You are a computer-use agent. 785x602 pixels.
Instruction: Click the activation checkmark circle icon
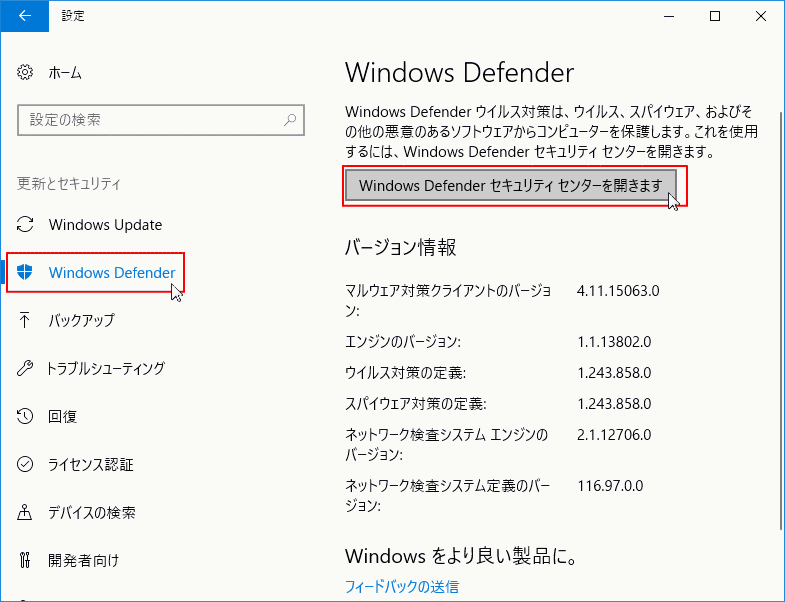(x=25, y=464)
